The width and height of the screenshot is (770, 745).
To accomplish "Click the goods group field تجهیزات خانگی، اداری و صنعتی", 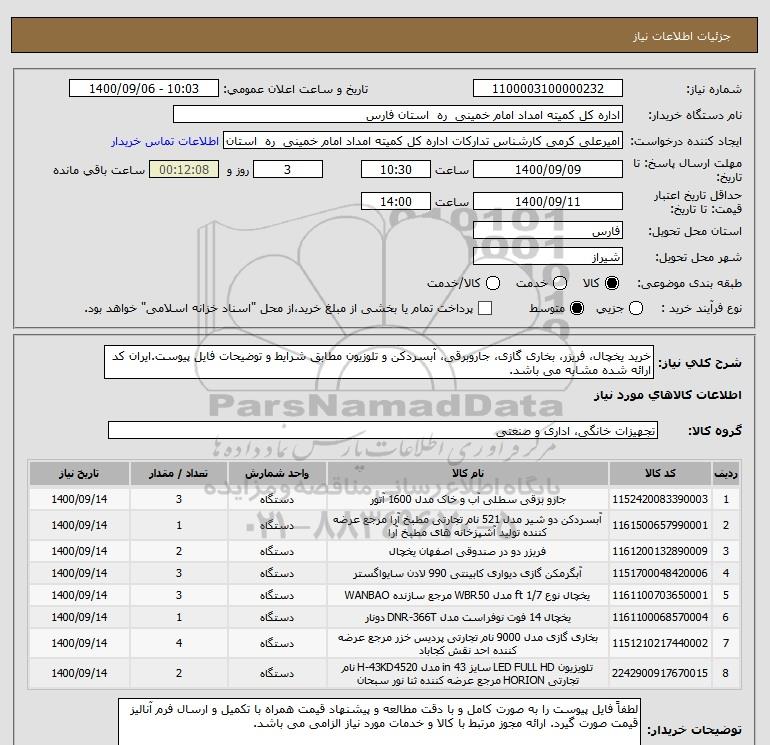I will 383,430.
